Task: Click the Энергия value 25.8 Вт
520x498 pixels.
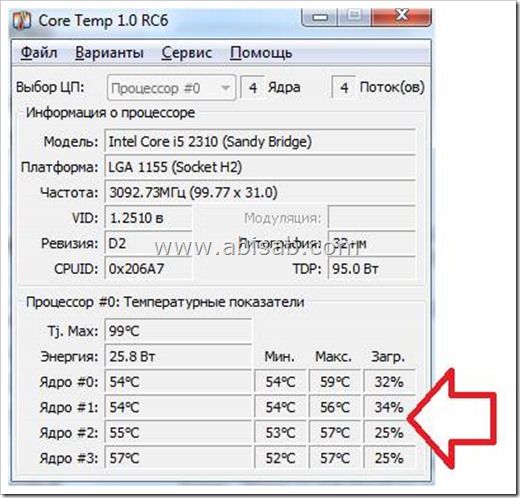Action: (178, 356)
